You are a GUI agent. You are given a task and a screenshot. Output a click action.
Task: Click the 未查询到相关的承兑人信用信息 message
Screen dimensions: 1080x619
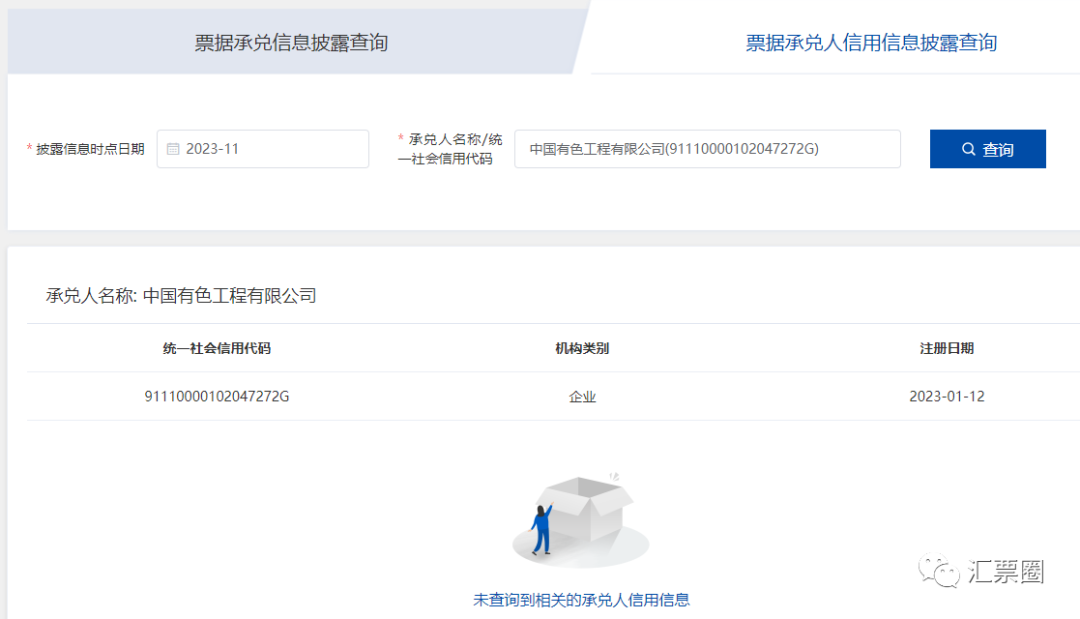pos(581,600)
